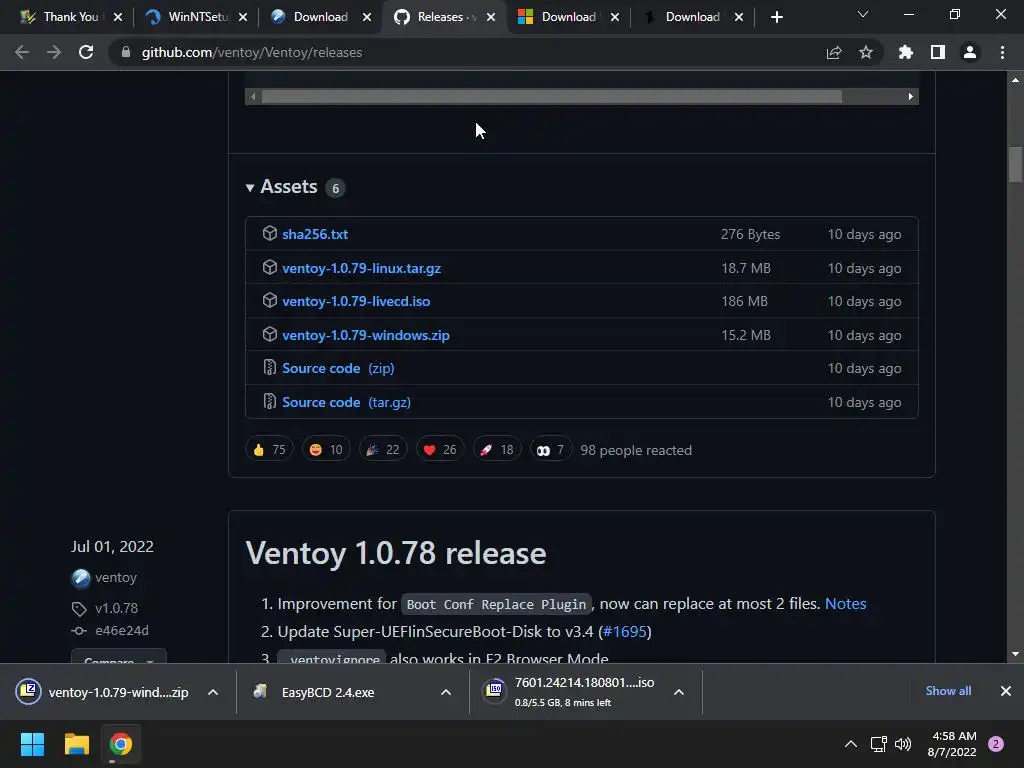This screenshot has width=1024, height=768.
Task: Click the page vertical scrollbar thumb
Action: tap(1015, 165)
